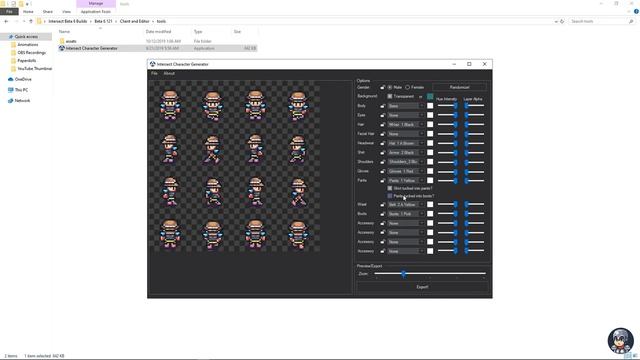Open the Body color swatch
This screenshot has height=360, width=640.
[x=430, y=106]
